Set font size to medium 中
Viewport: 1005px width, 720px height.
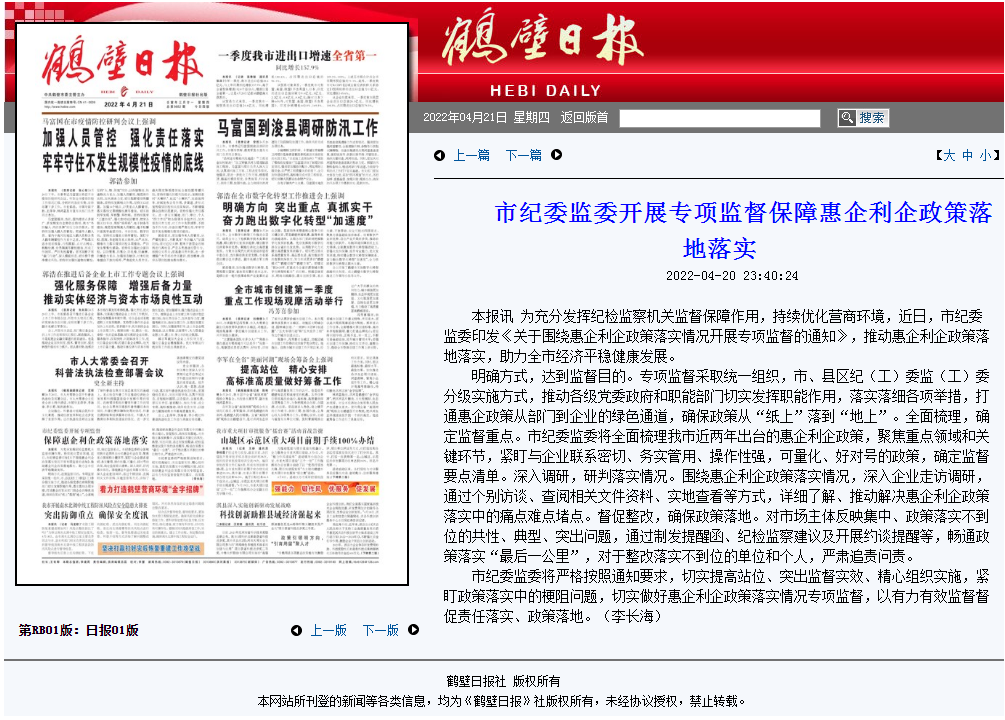tap(967, 155)
